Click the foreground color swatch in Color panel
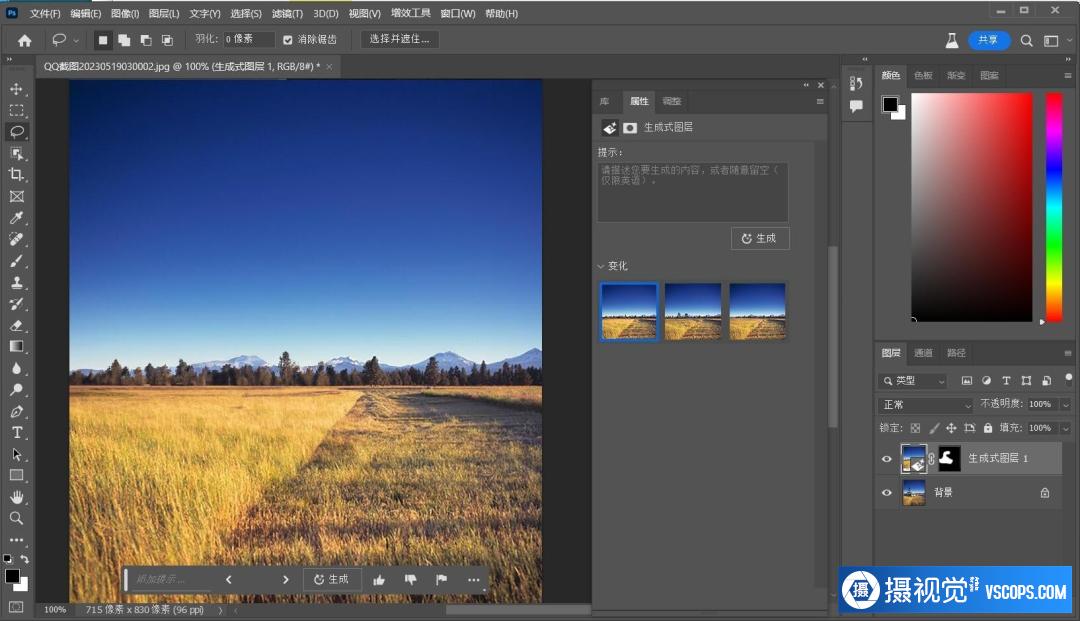 (890, 104)
